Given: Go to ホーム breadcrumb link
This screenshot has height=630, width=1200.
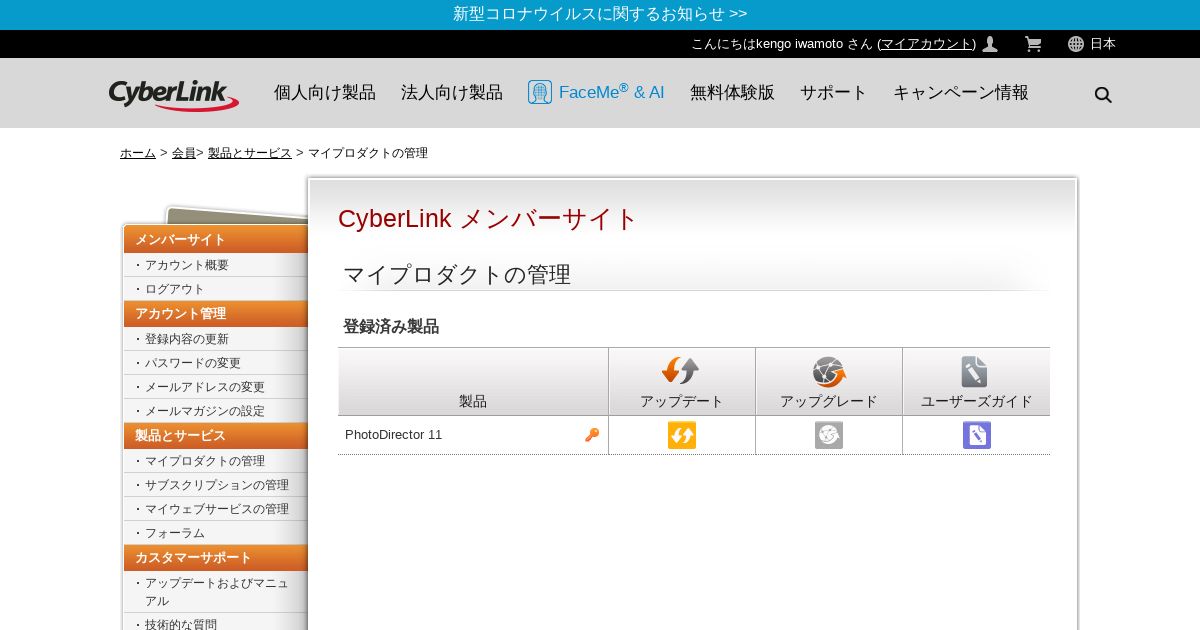Looking at the screenshot, I should point(138,153).
